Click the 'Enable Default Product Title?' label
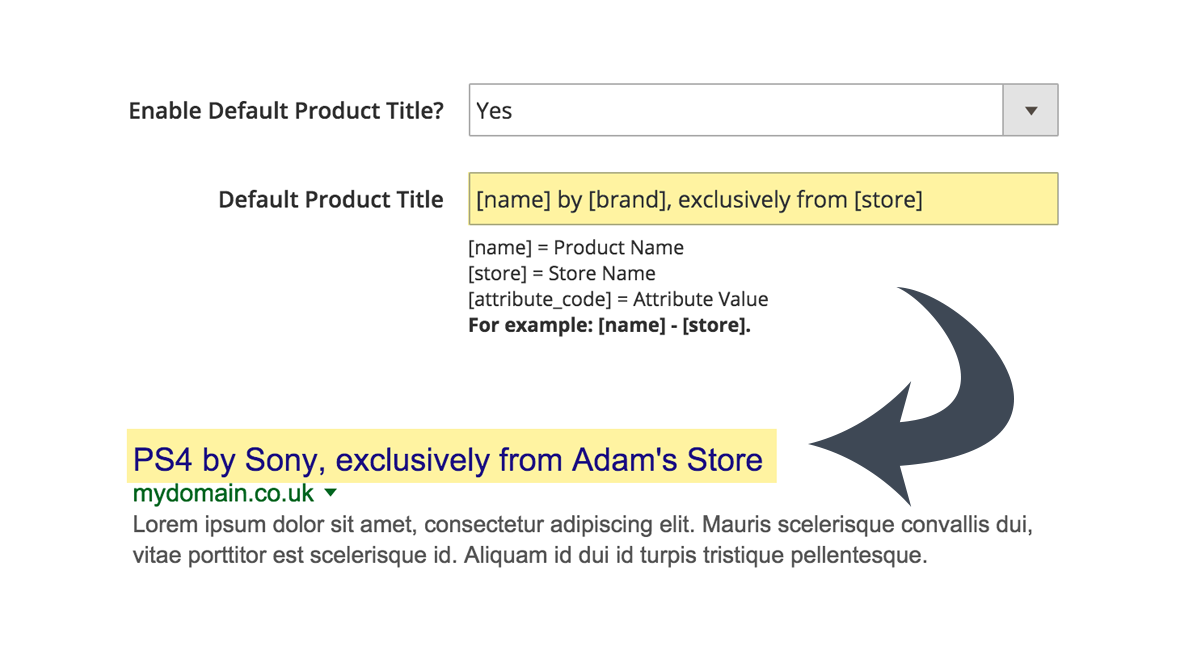This screenshot has height=667, width=1200. [x=286, y=111]
